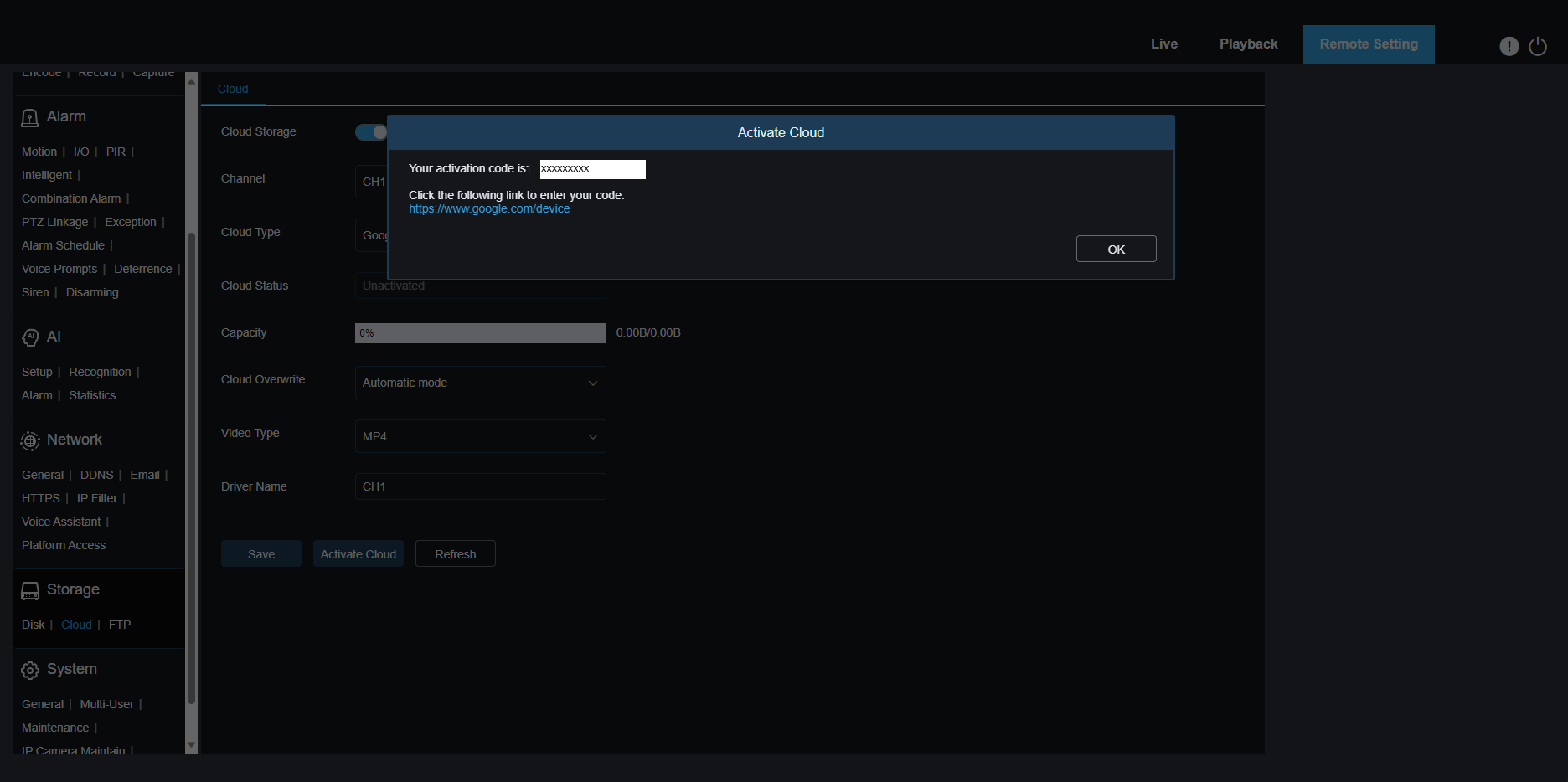Switch to the Live tab

(x=1163, y=44)
